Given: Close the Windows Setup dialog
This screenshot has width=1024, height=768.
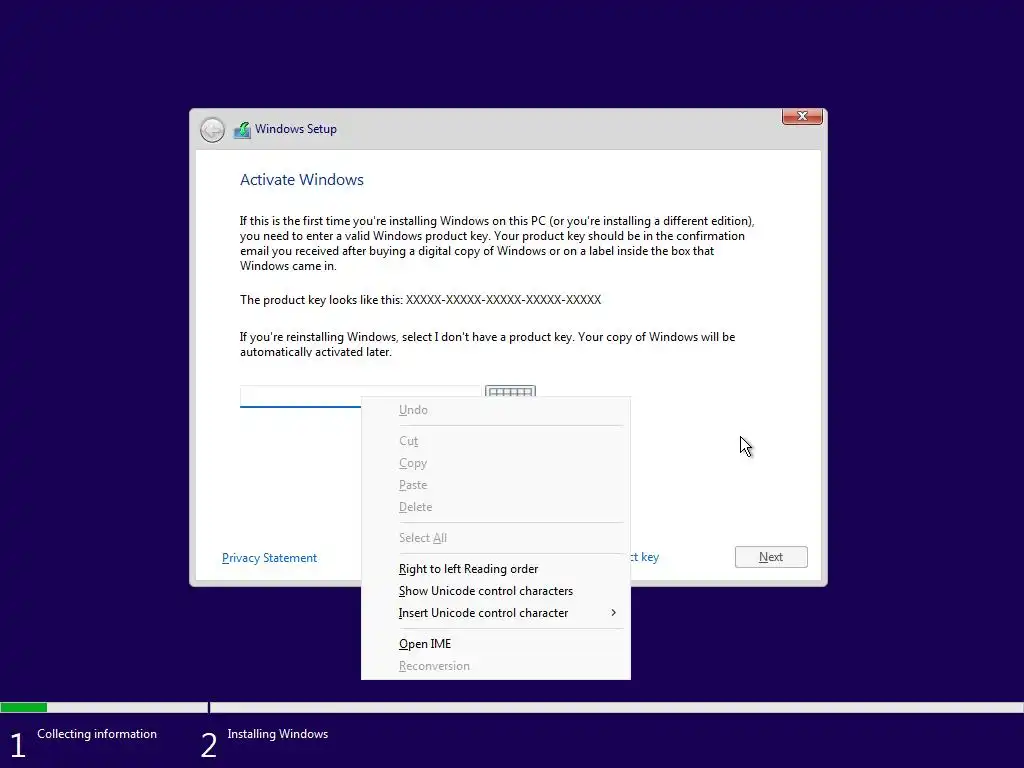Looking at the screenshot, I should 802,116.
